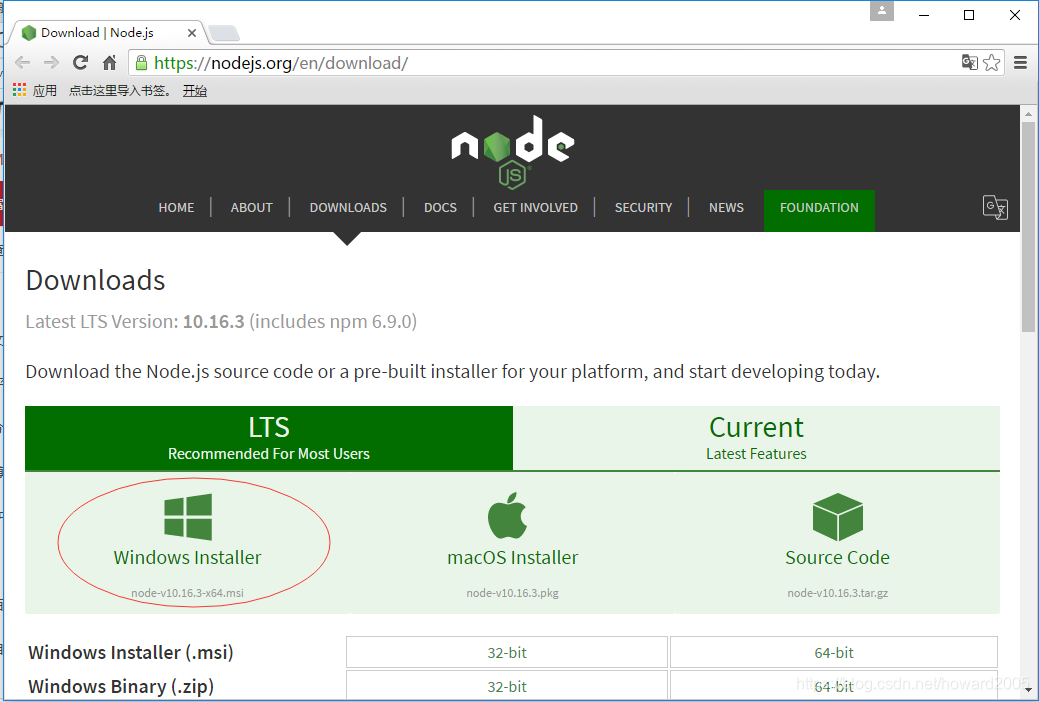Open ABOUT in the site navigation
The width and height of the screenshot is (1039, 702).
tap(252, 207)
